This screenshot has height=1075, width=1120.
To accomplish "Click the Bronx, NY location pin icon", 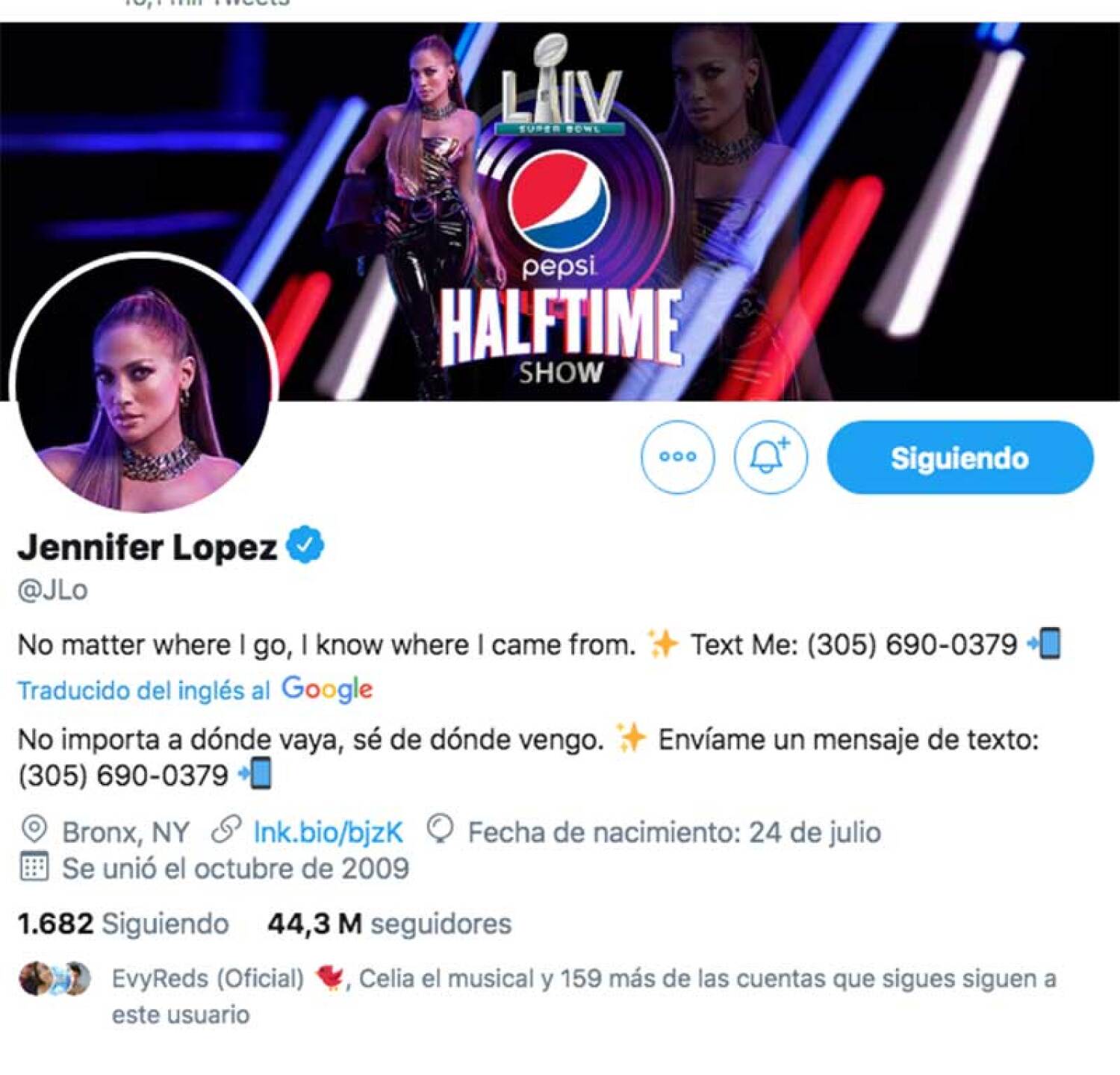I will [x=34, y=830].
